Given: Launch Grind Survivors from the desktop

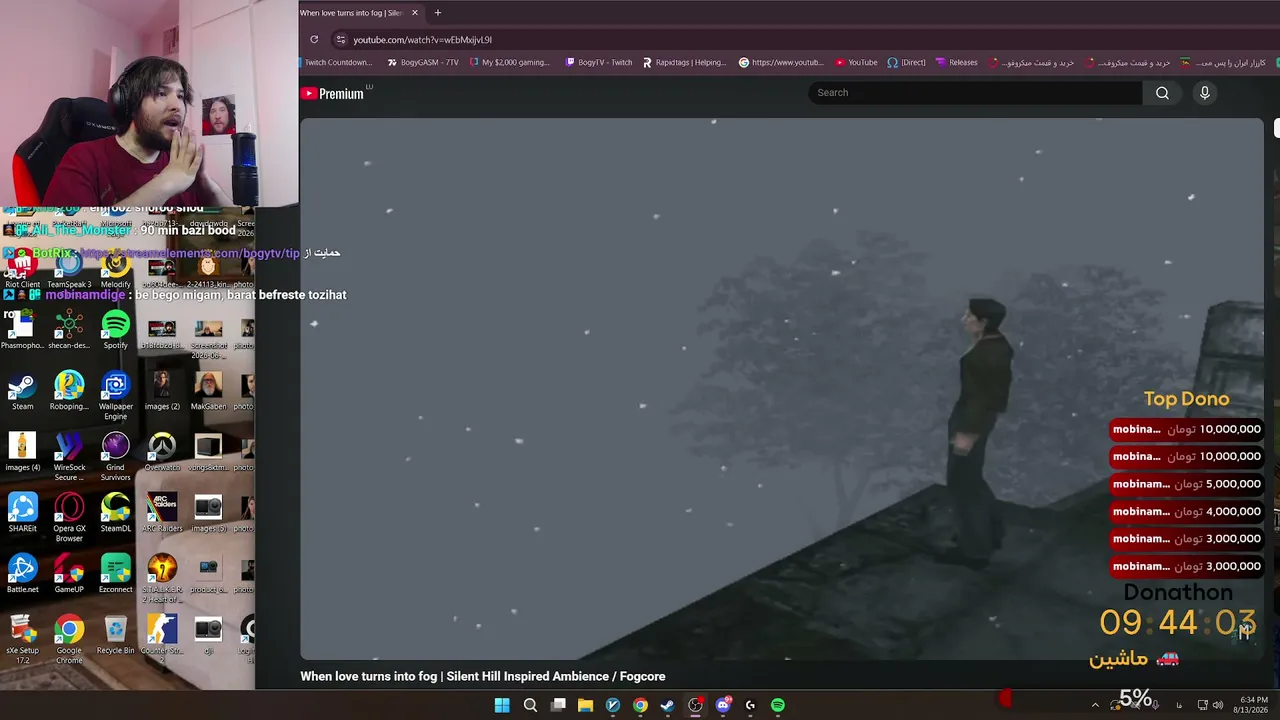Looking at the screenshot, I should tap(115, 457).
